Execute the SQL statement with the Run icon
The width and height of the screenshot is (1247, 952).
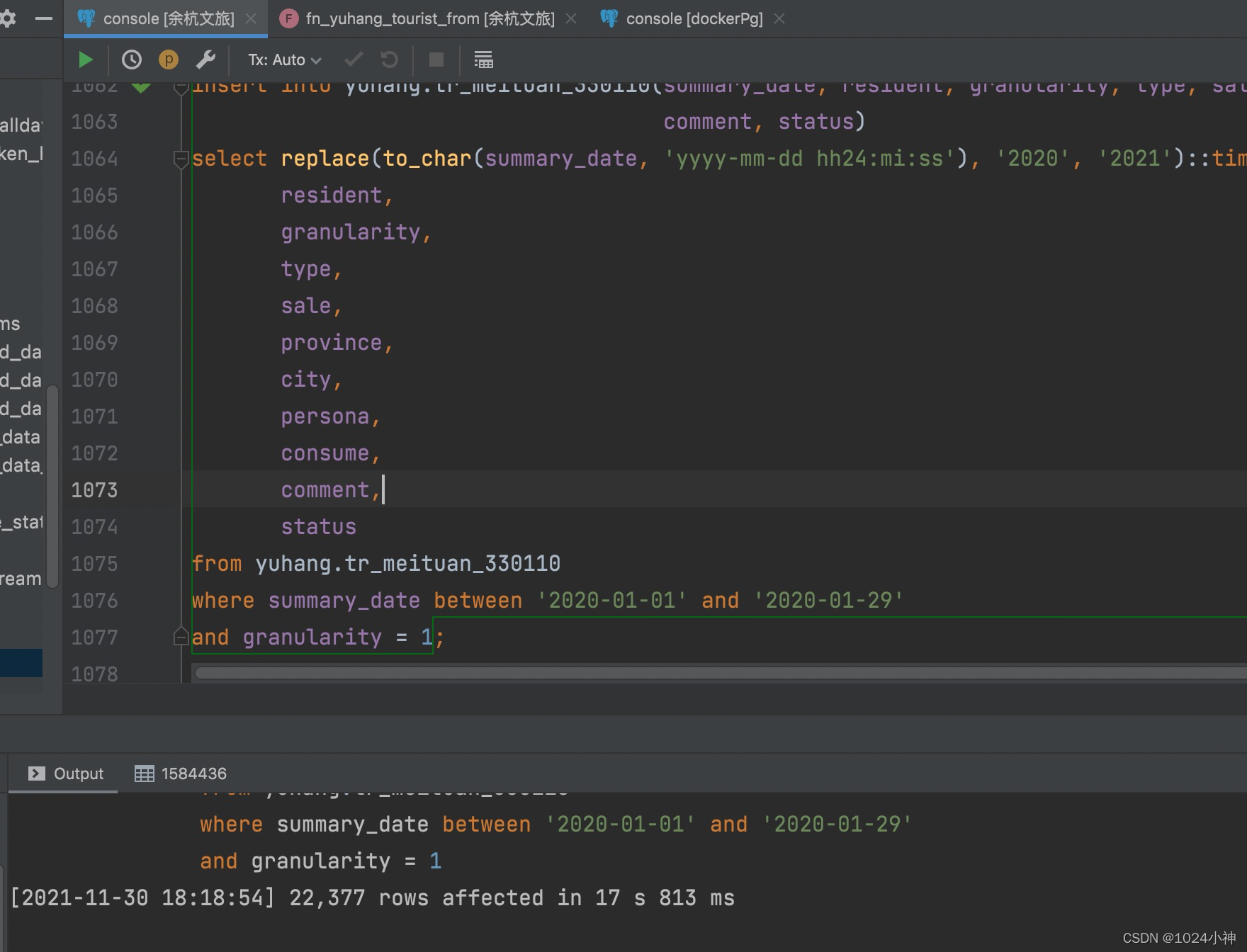click(85, 59)
